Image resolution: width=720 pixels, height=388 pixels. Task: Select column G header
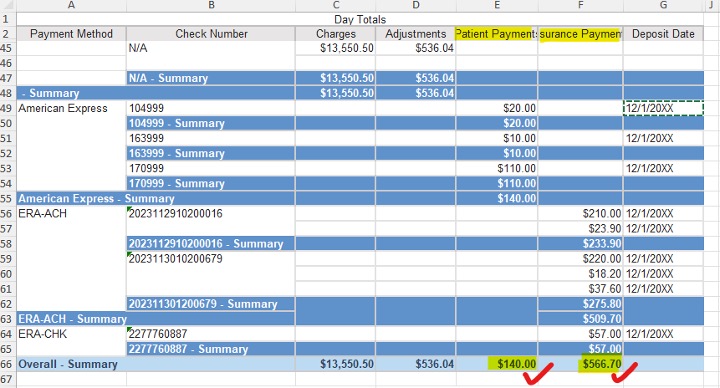(663, 6)
